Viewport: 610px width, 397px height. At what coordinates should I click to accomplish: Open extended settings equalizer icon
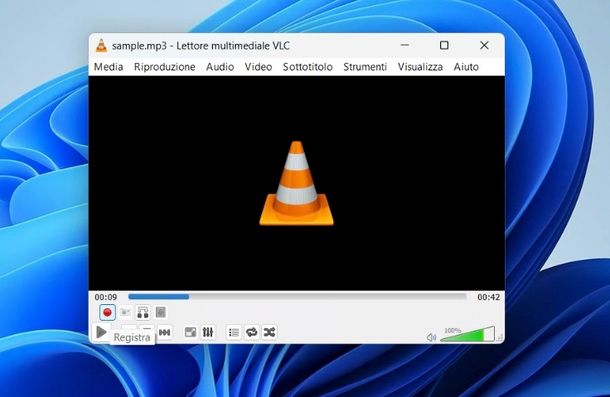coord(208,332)
